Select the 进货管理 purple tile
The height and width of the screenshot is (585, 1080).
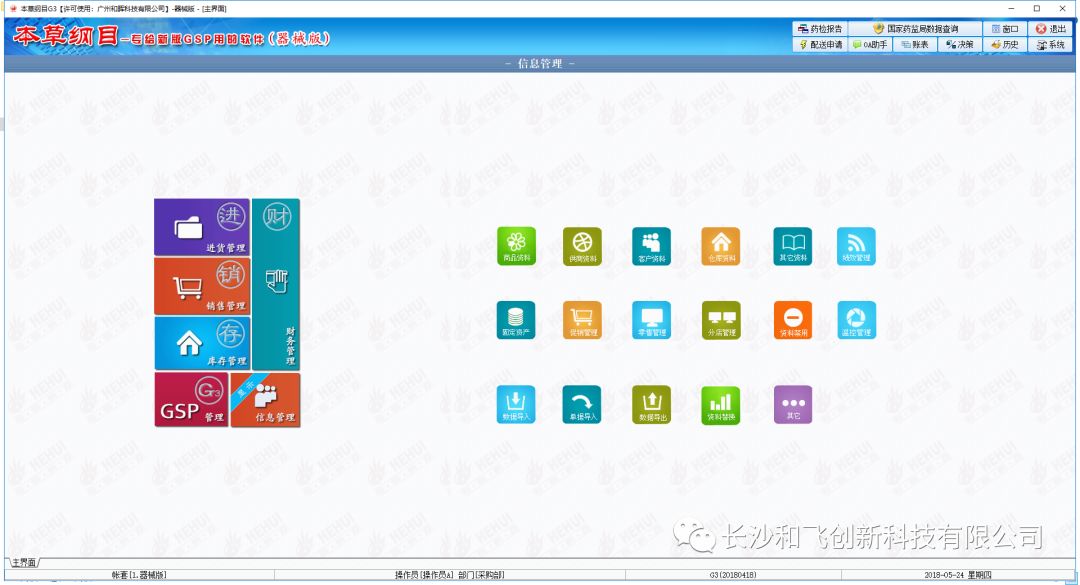[x=202, y=227]
